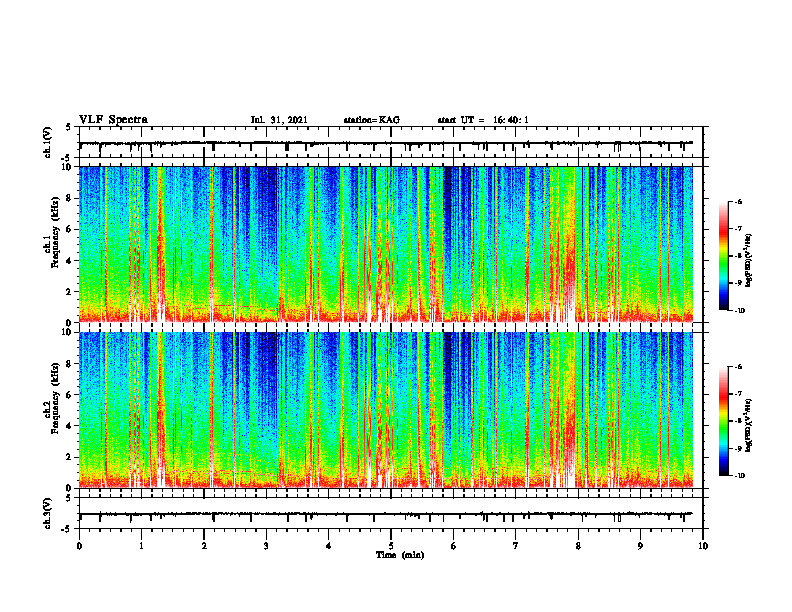Click the ch.1 voltage waveform trace
The height and width of the screenshot is (612, 792).
tap(386, 143)
